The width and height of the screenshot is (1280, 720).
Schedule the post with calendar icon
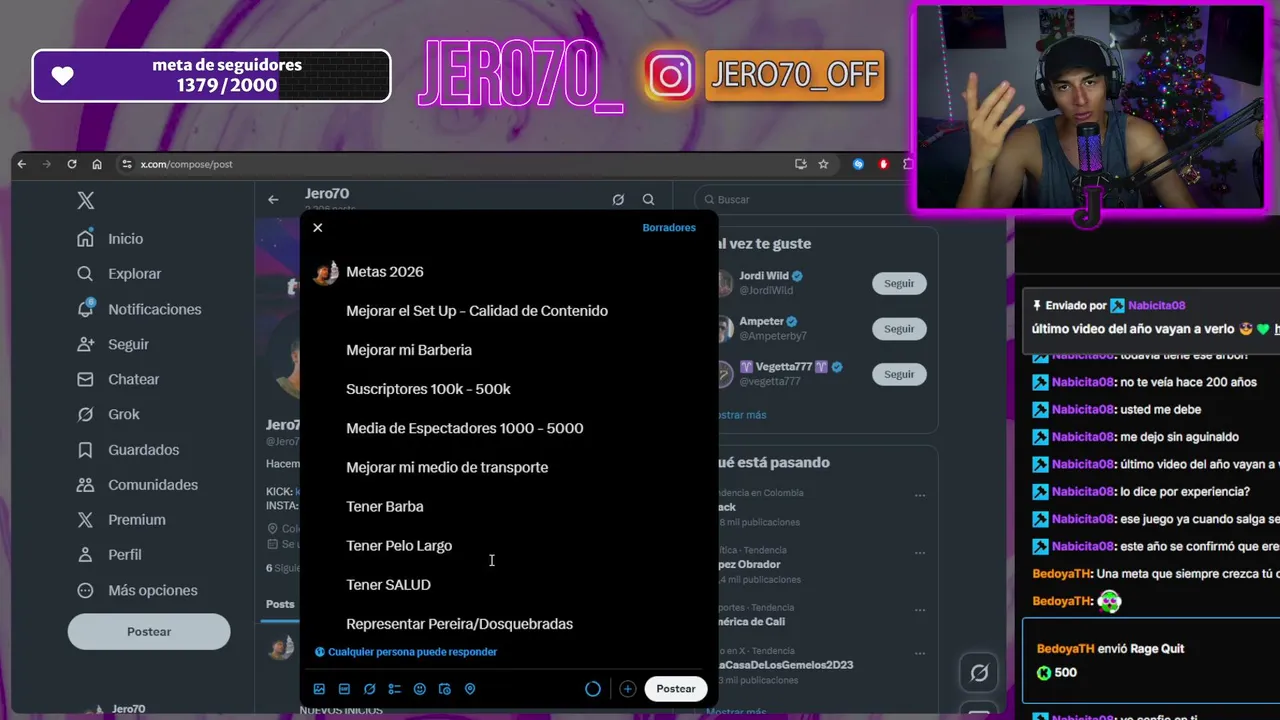point(445,689)
